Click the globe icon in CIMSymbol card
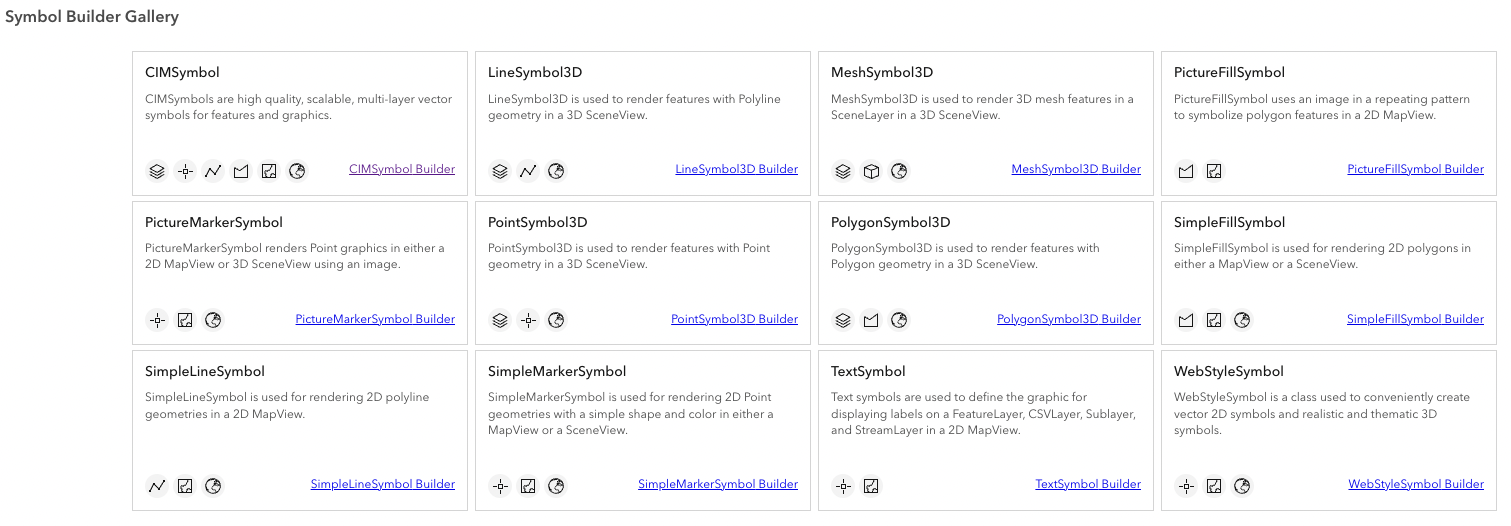 (x=297, y=171)
